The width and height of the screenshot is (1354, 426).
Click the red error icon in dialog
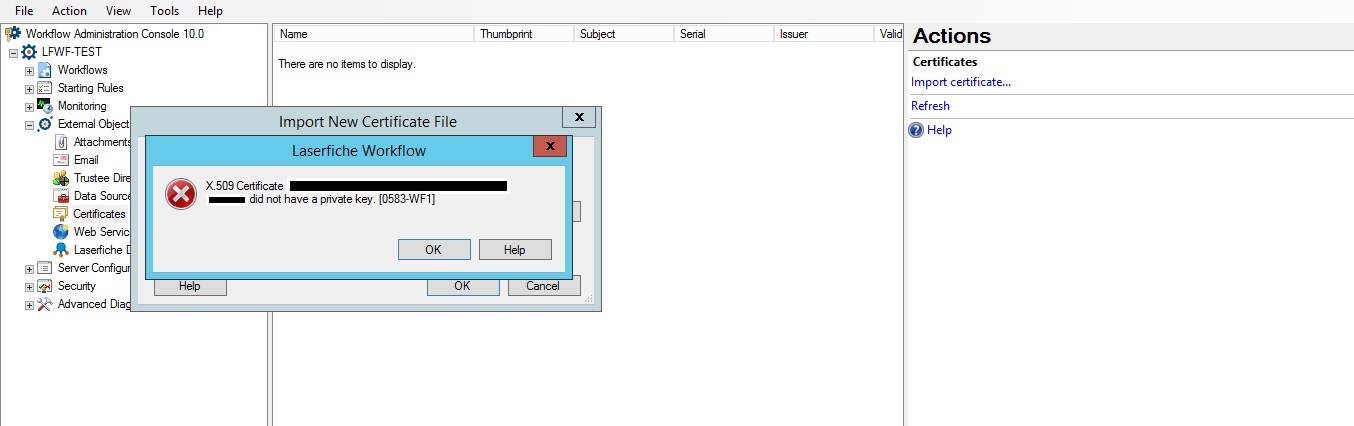click(181, 194)
